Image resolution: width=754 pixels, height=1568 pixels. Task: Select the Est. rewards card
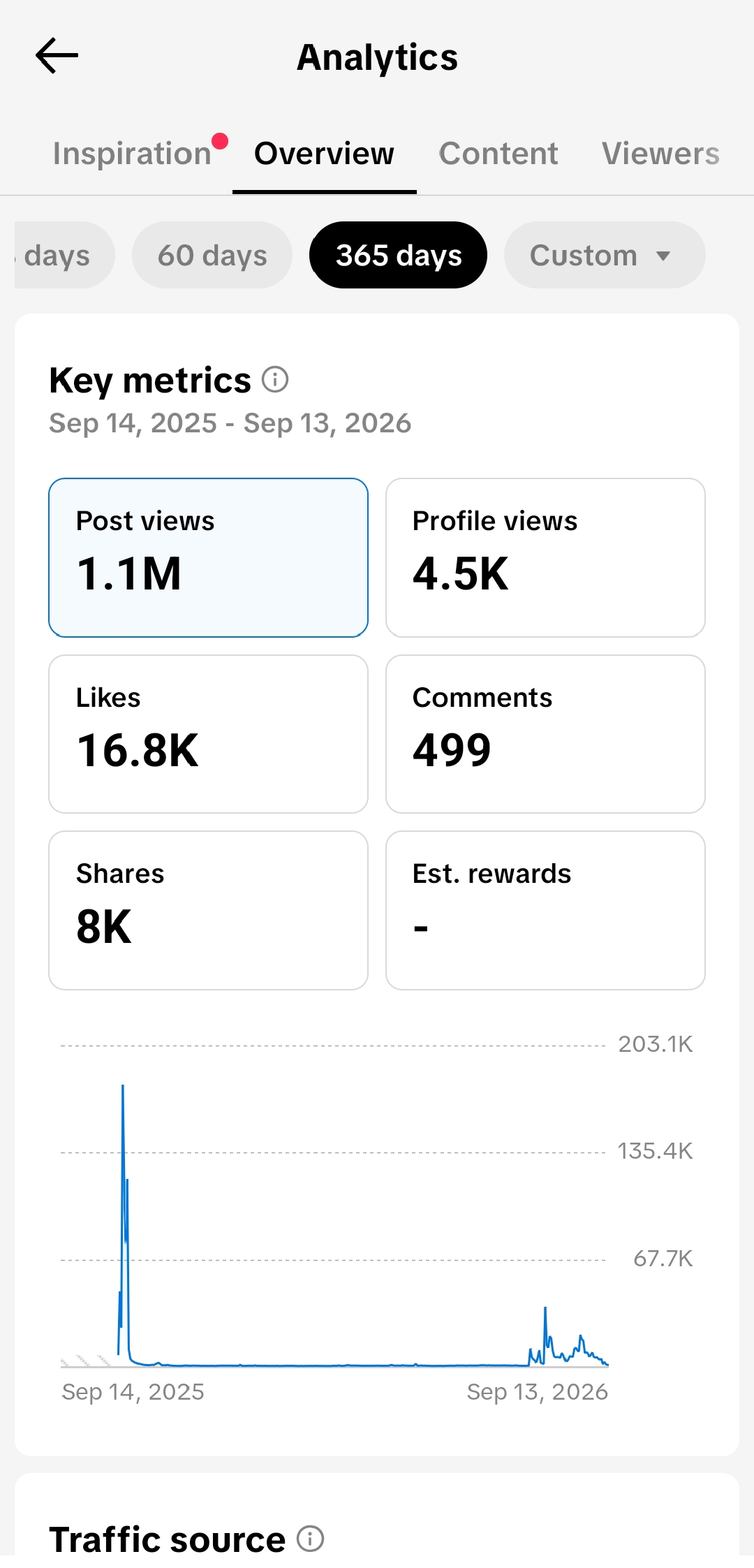(x=545, y=910)
